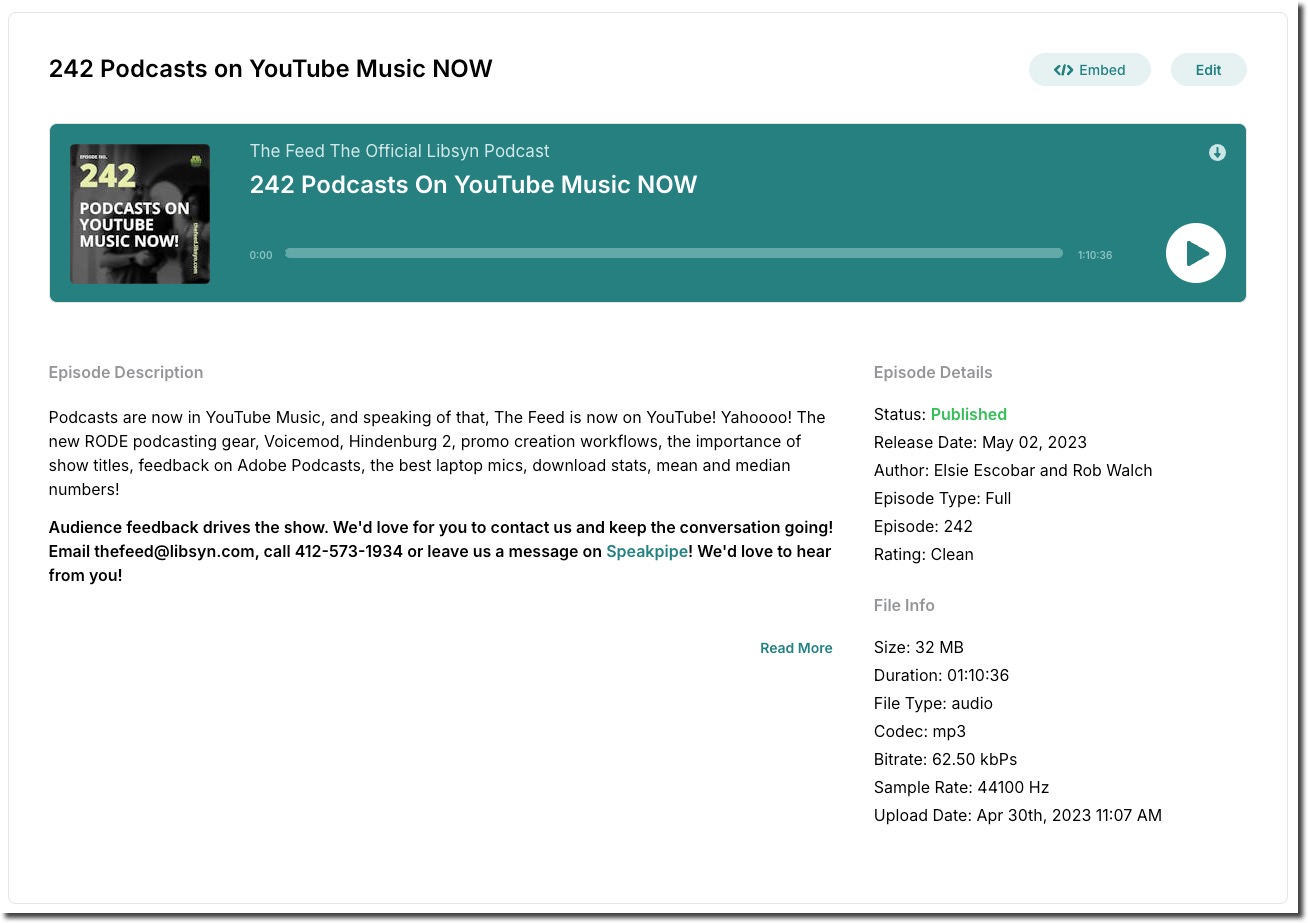
Task: Click the 0:00 elapsed time label
Action: pos(261,255)
